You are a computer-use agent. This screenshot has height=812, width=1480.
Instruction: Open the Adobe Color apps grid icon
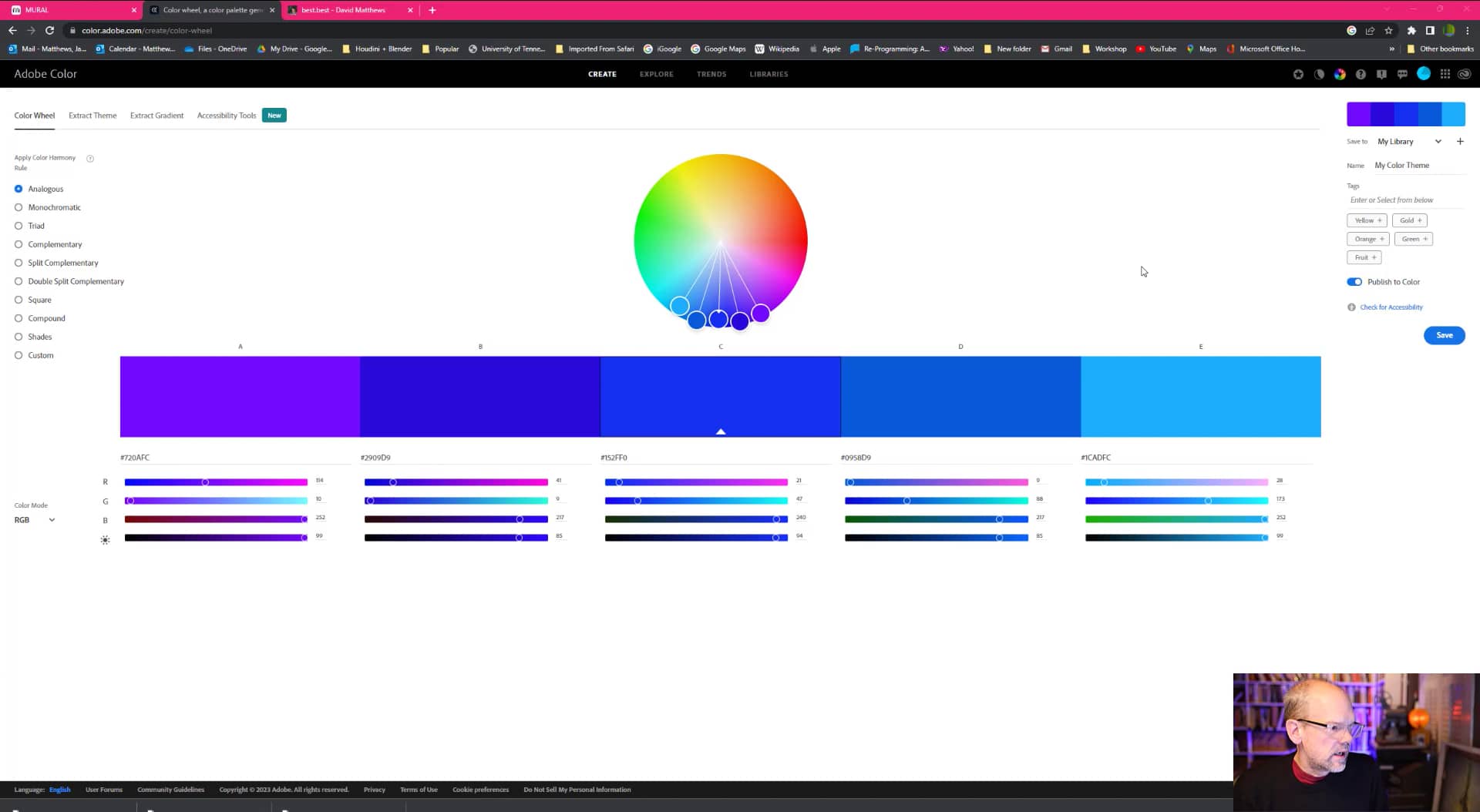click(x=1445, y=74)
